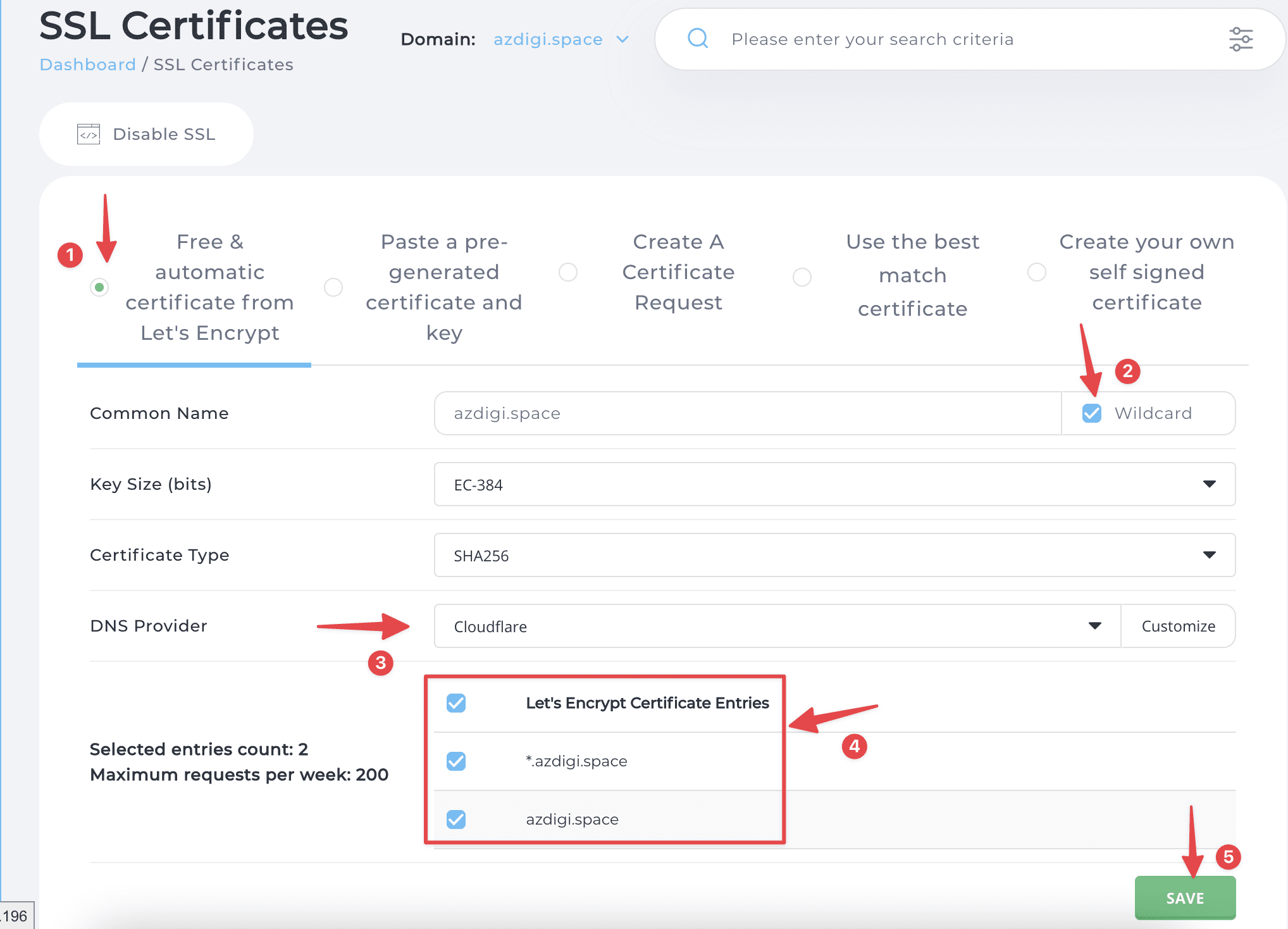Uncheck the *.azdigi.space certificate entry
1288x929 pixels.
point(455,761)
